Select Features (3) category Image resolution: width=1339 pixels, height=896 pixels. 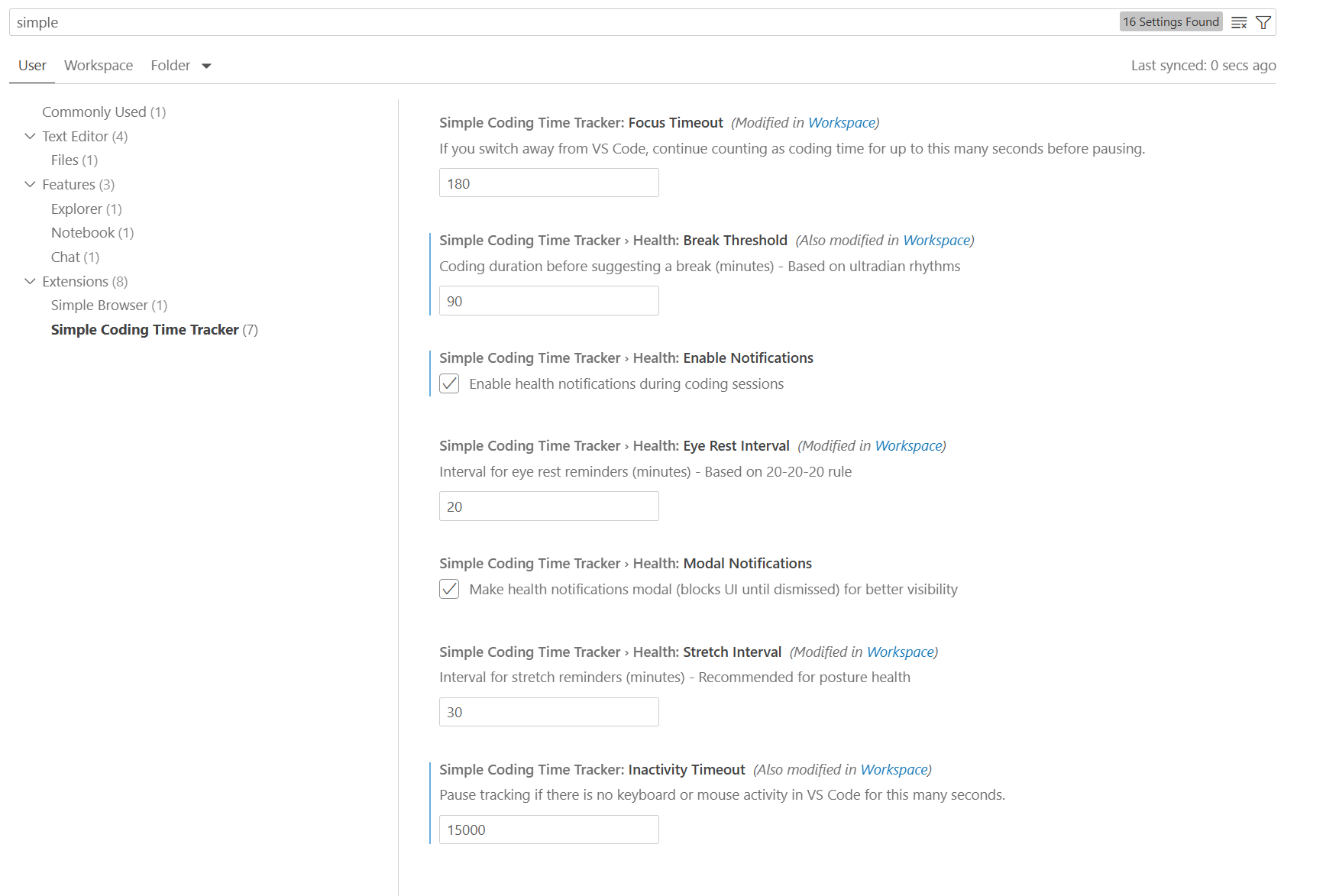pos(79,185)
